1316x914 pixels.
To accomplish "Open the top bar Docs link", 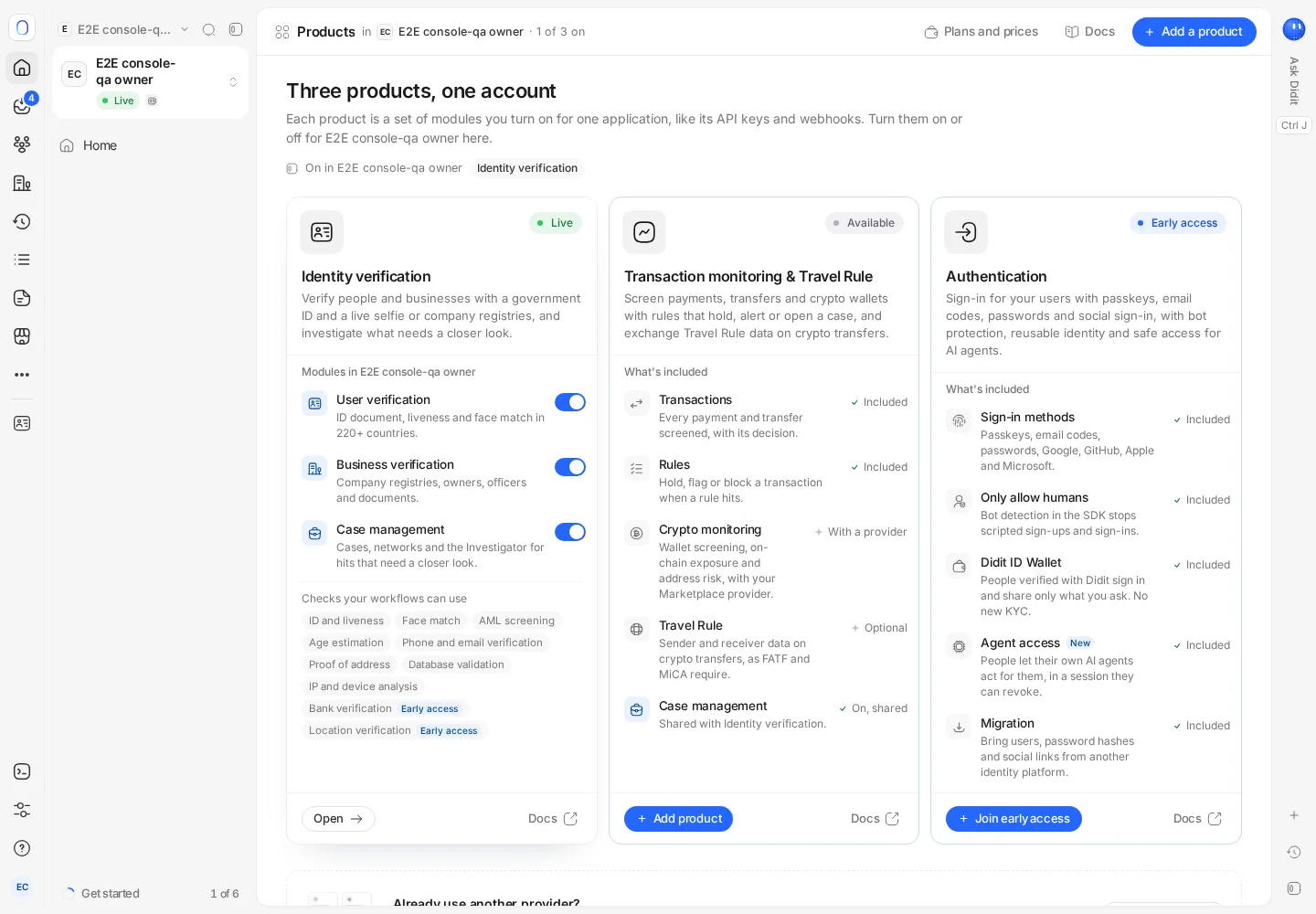I will (1089, 32).
